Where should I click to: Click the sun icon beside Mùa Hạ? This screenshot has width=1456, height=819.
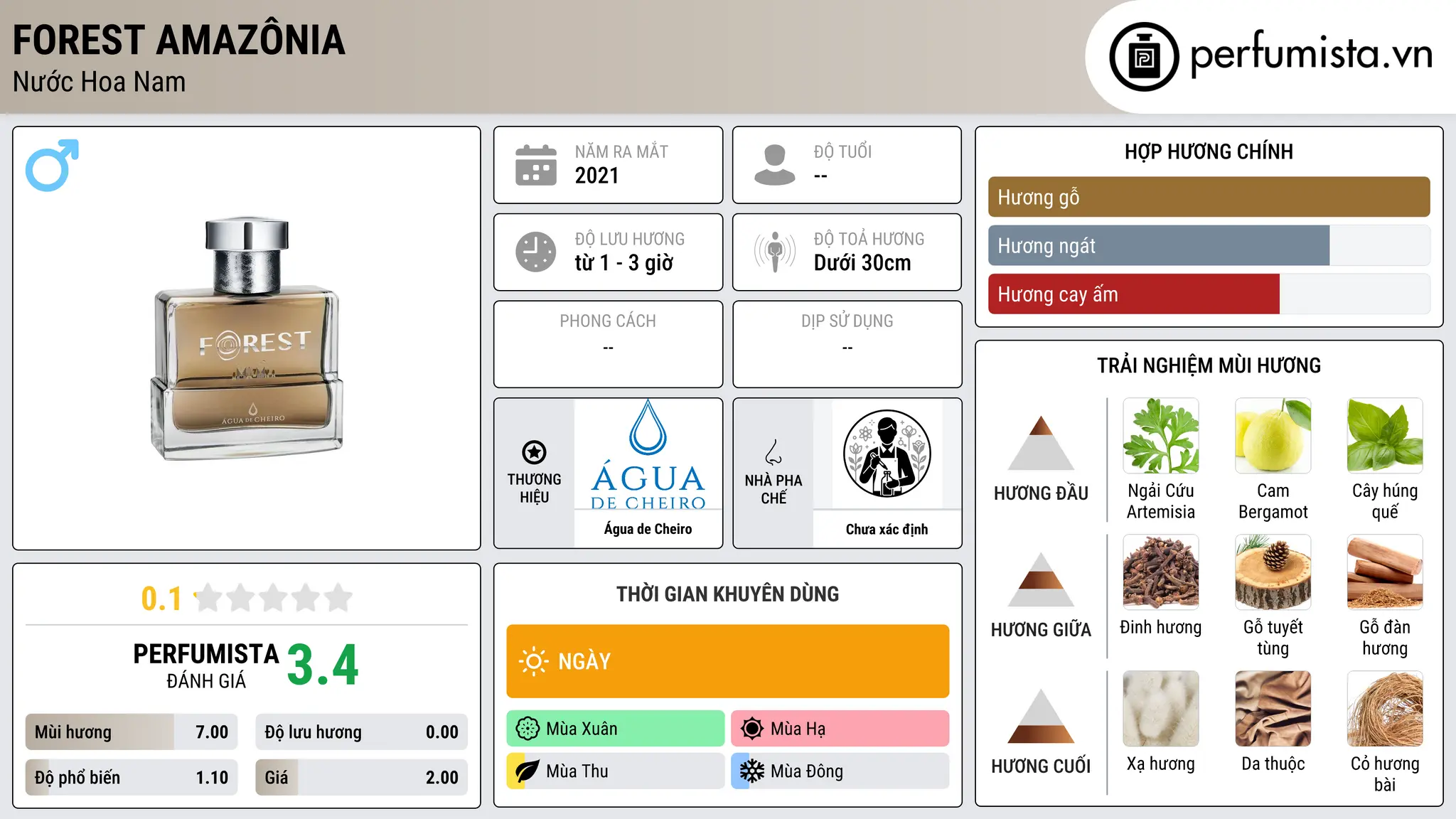click(x=752, y=729)
